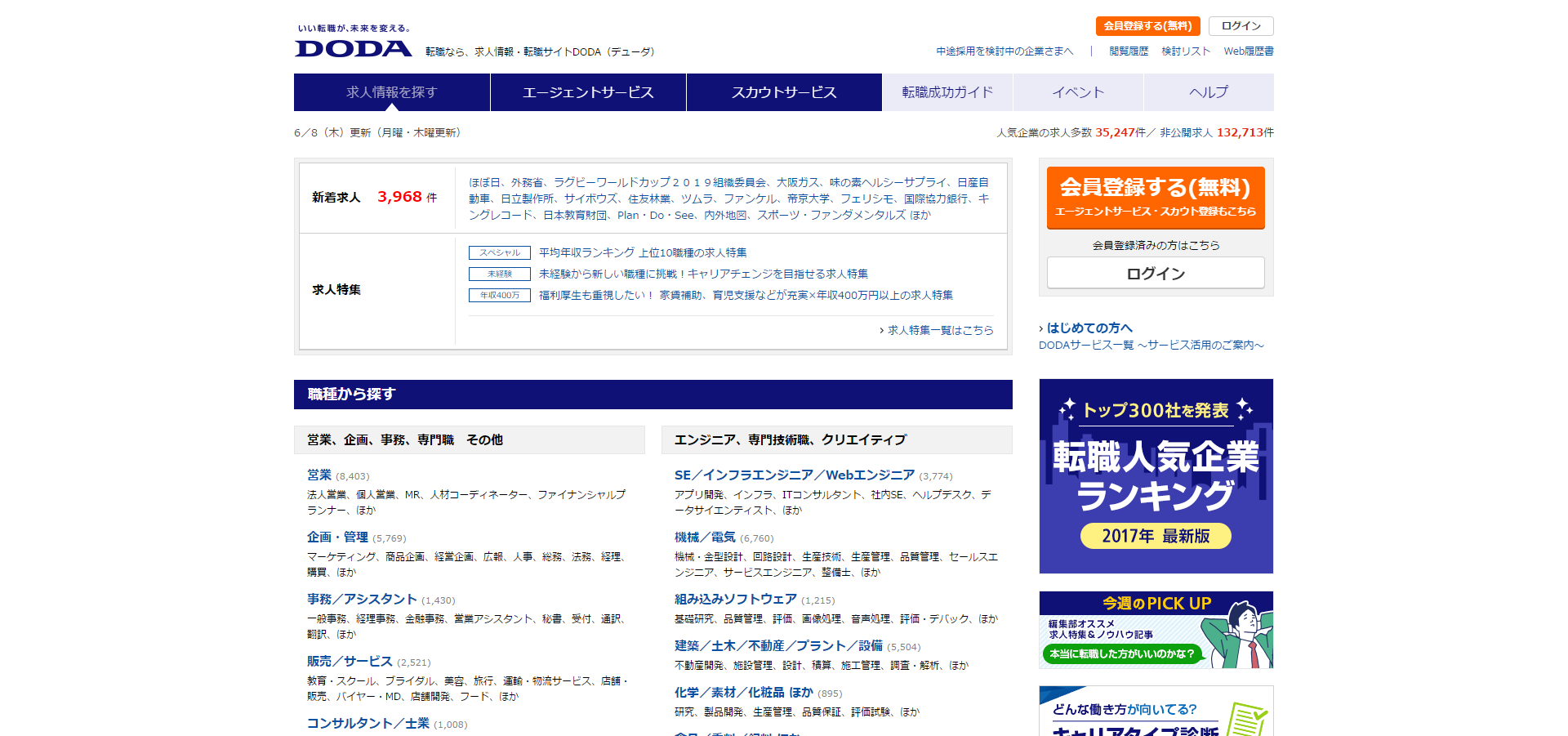Image resolution: width=1568 pixels, height=736 pixels.
Task: Click the 転職人気企業ランキング banner
Action: click(1155, 475)
